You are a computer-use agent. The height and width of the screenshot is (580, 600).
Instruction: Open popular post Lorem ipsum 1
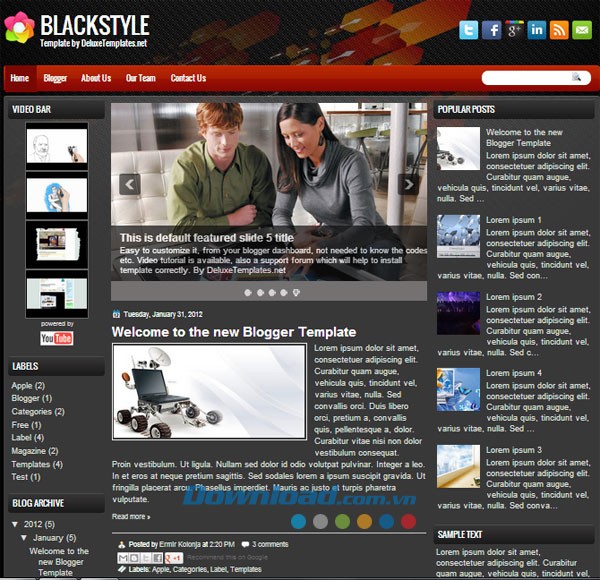[514, 220]
